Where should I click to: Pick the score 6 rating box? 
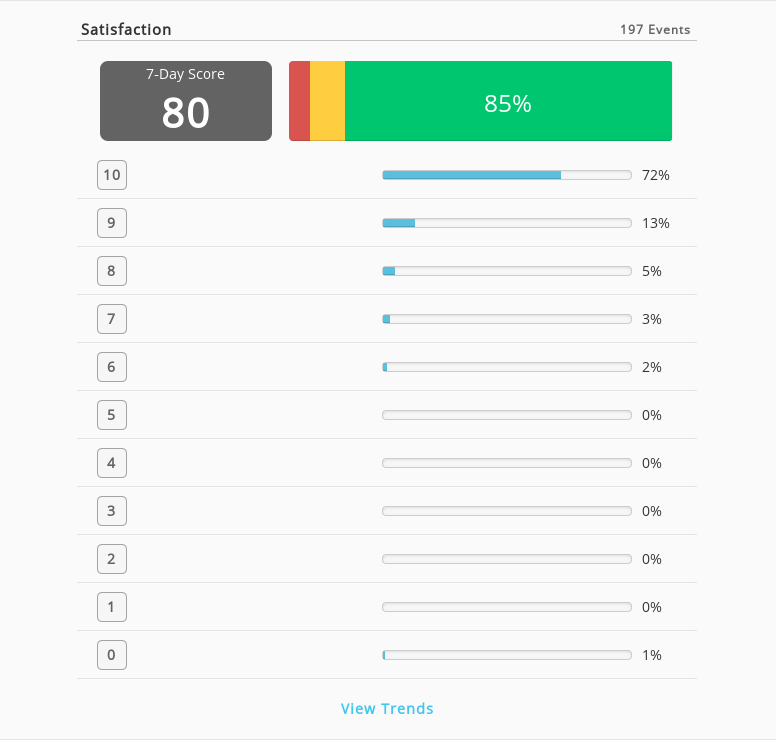pos(112,367)
